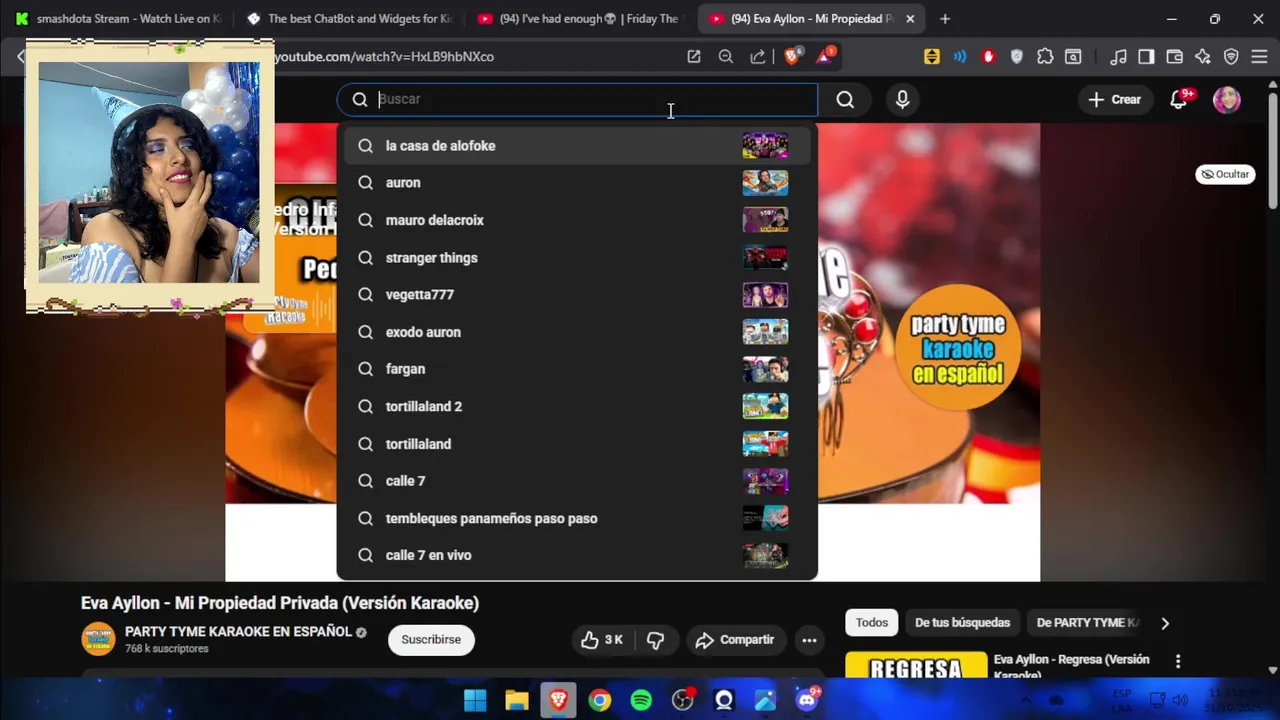Image resolution: width=1280 pixels, height=720 pixels.
Task: Focus the Buscar search input field
Action: point(578,99)
